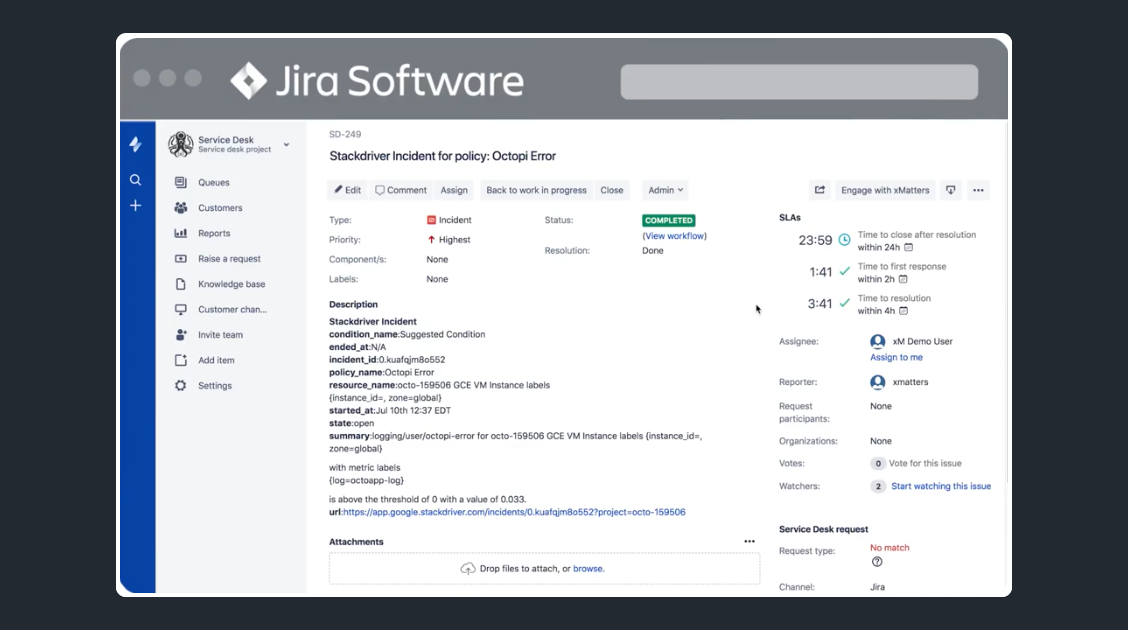Go to Knowledge base in sidebar
The height and width of the screenshot is (630, 1128).
coord(231,284)
